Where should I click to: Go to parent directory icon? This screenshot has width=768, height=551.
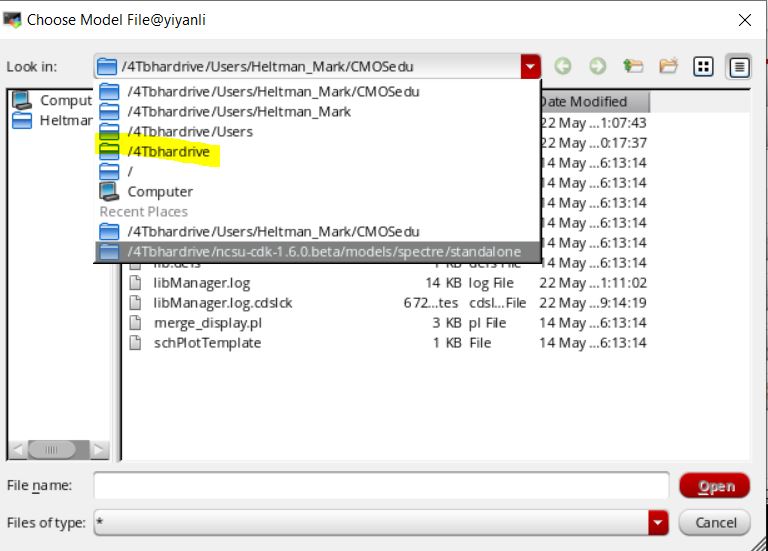632,67
